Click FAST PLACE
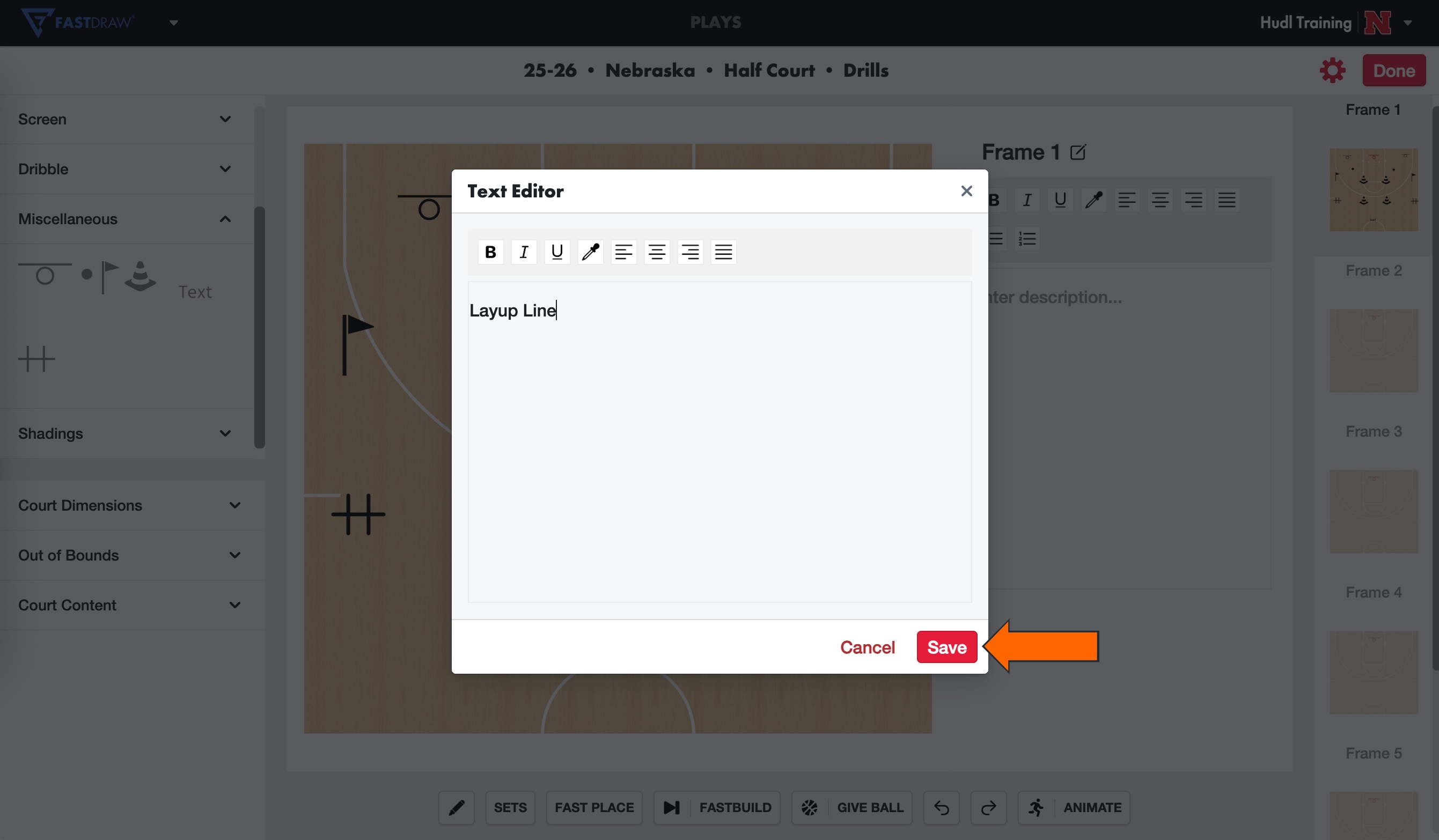This screenshot has width=1439, height=840. tap(594, 807)
